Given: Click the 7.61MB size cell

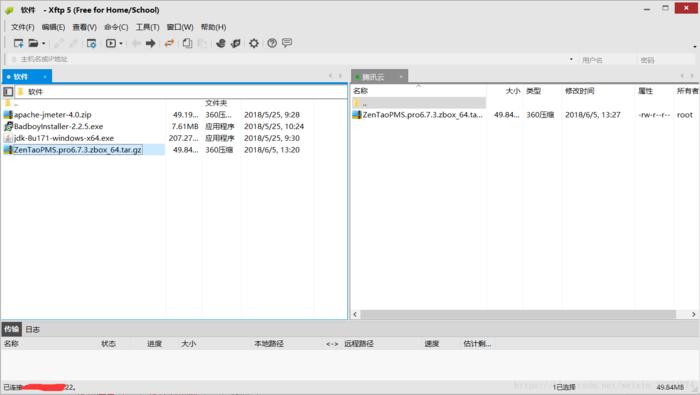Looking at the screenshot, I should click(185, 126).
